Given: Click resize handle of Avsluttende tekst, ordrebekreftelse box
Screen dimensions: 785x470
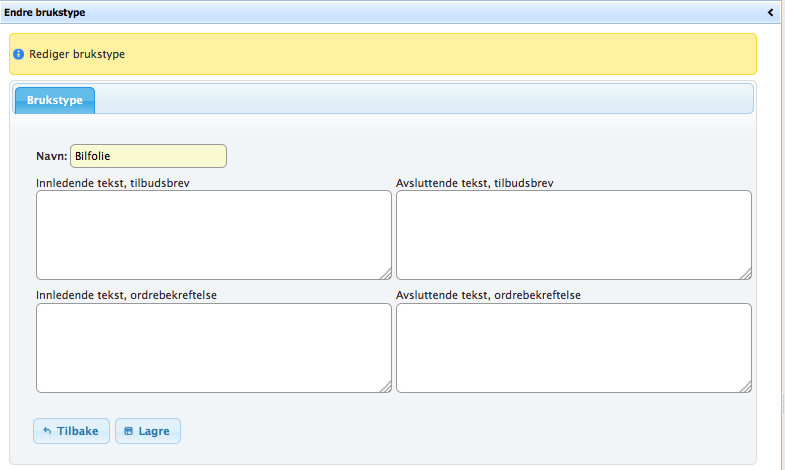Looking at the screenshot, I should [x=745, y=387].
